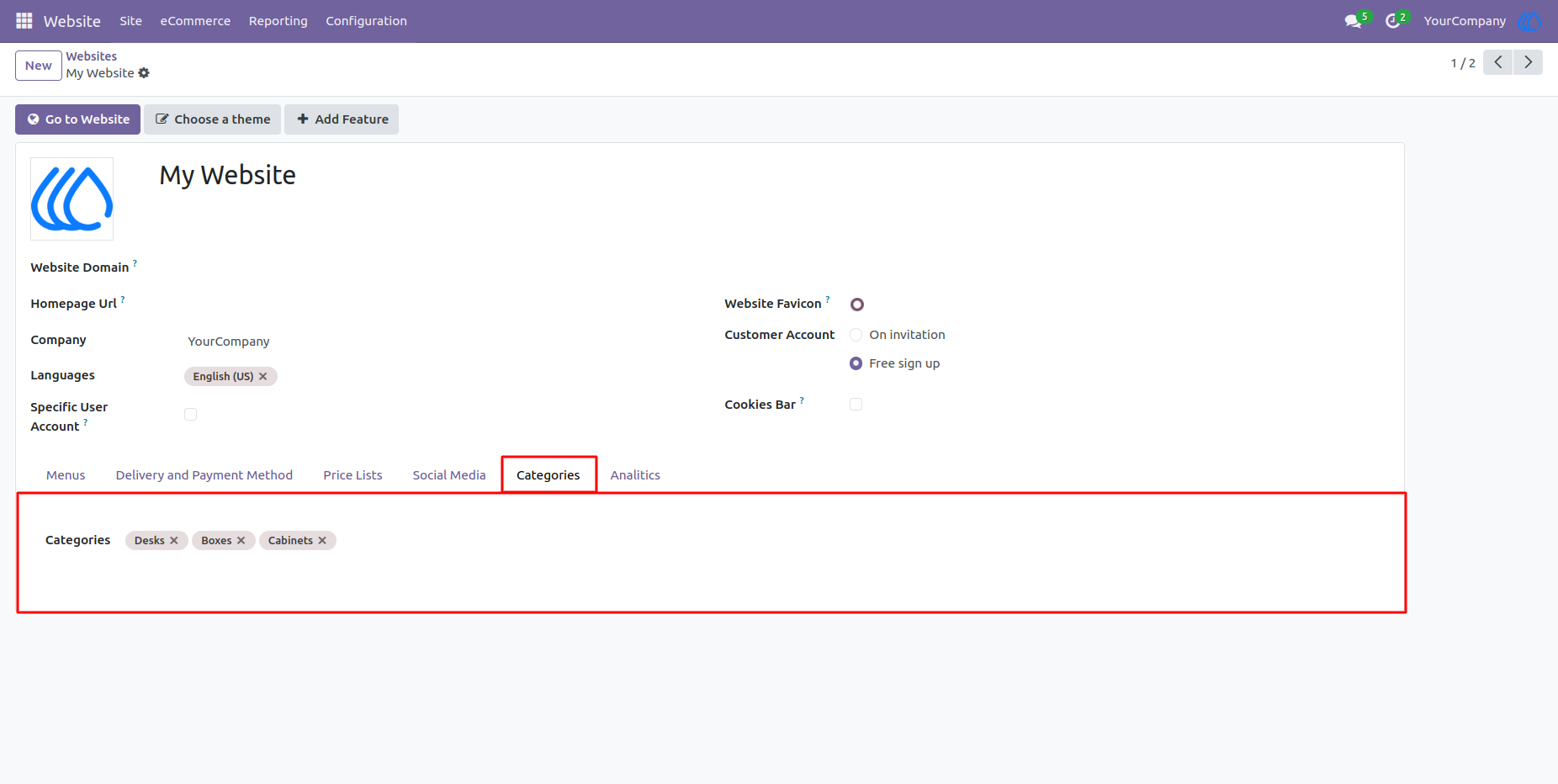Select the On invitation radio option
The height and width of the screenshot is (784, 1558).
click(856, 335)
